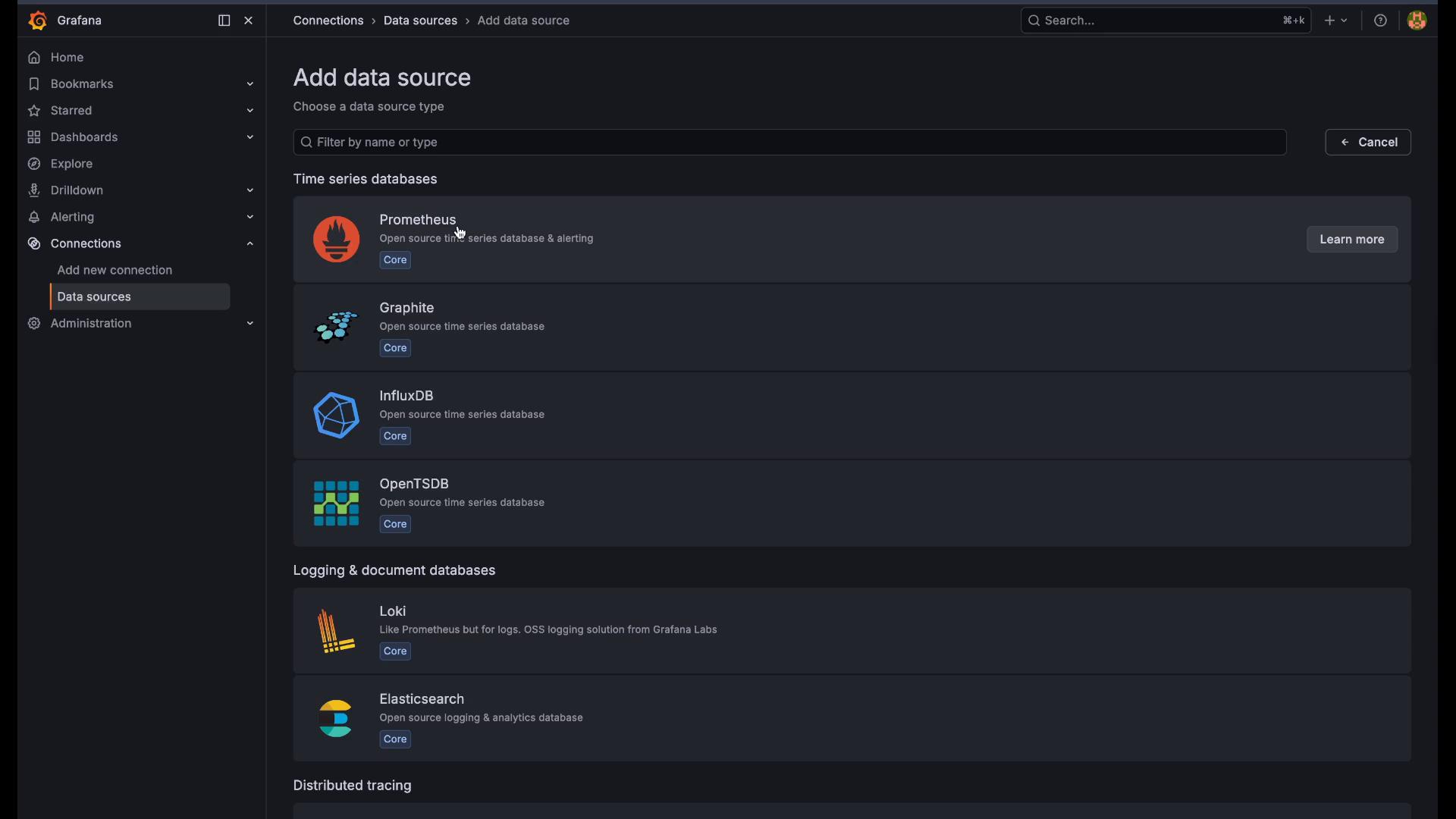Click the Starred star icon
The height and width of the screenshot is (819, 1456).
click(x=34, y=111)
